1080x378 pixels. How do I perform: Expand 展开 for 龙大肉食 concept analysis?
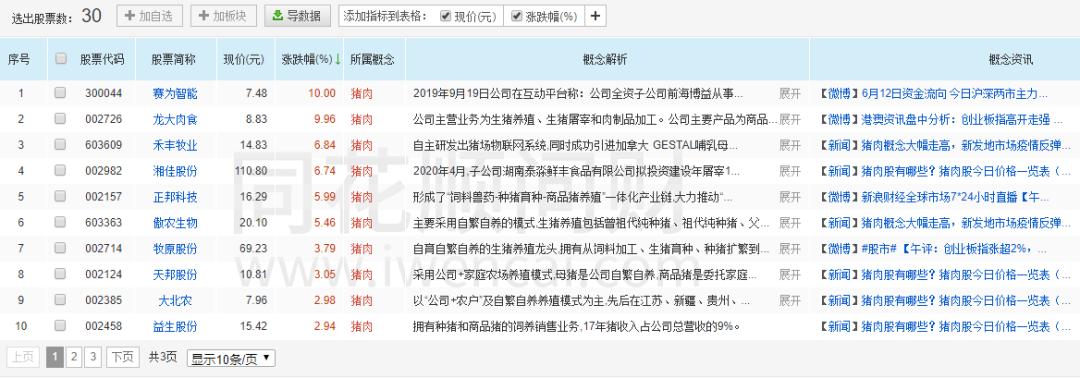790,119
